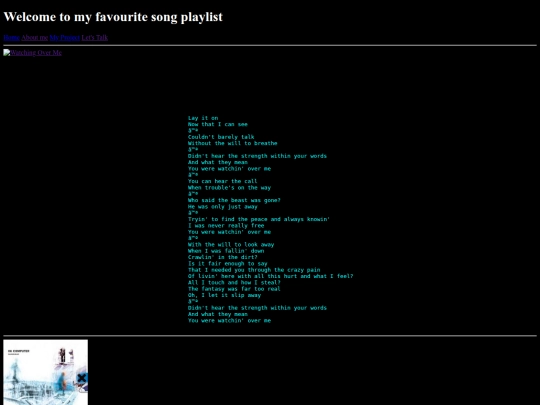Click the lyric 'Of livin' here with all this hurt'
The image size is (540, 405).
pyautogui.click(x=242, y=276)
